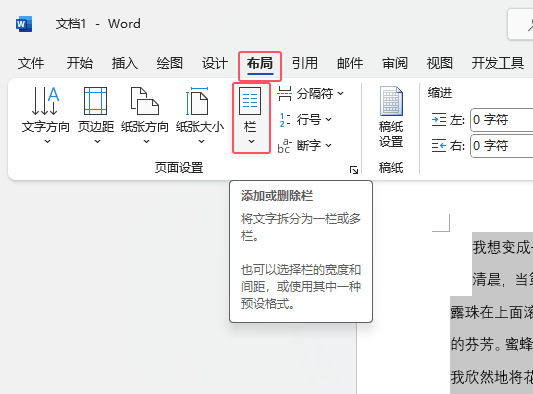Select the 布局 (Layout) tab
This screenshot has width=533, height=394.
pos(260,63)
